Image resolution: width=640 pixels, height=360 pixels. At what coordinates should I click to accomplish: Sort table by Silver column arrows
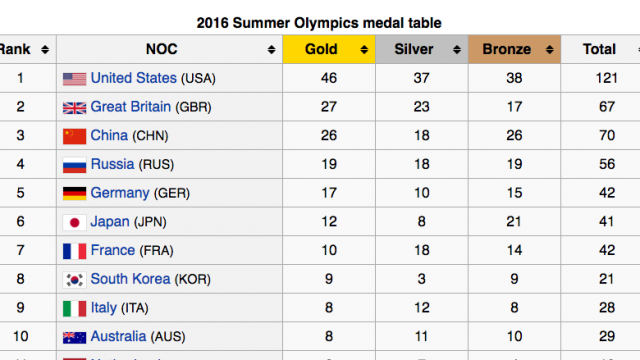[x=457, y=50]
